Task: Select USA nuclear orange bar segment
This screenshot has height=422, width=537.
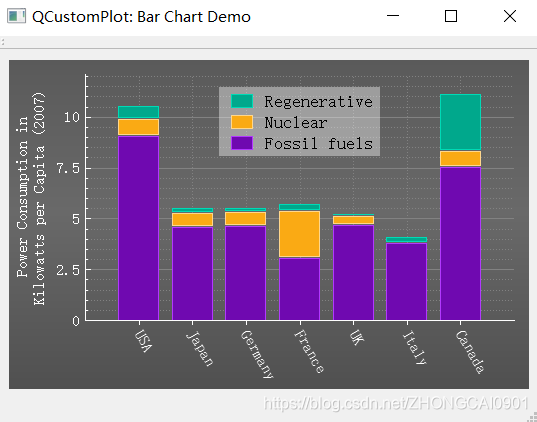Action: point(138,127)
